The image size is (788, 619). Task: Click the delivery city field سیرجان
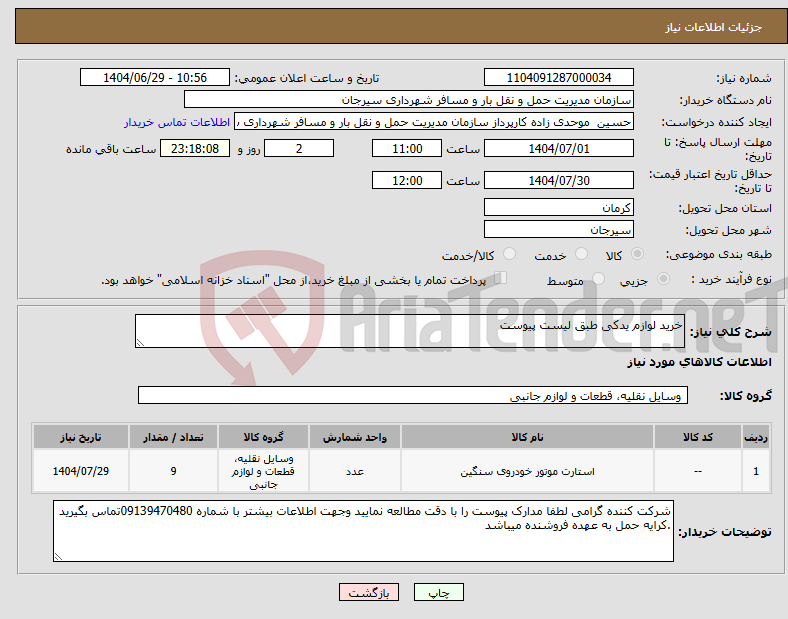tap(558, 229)
